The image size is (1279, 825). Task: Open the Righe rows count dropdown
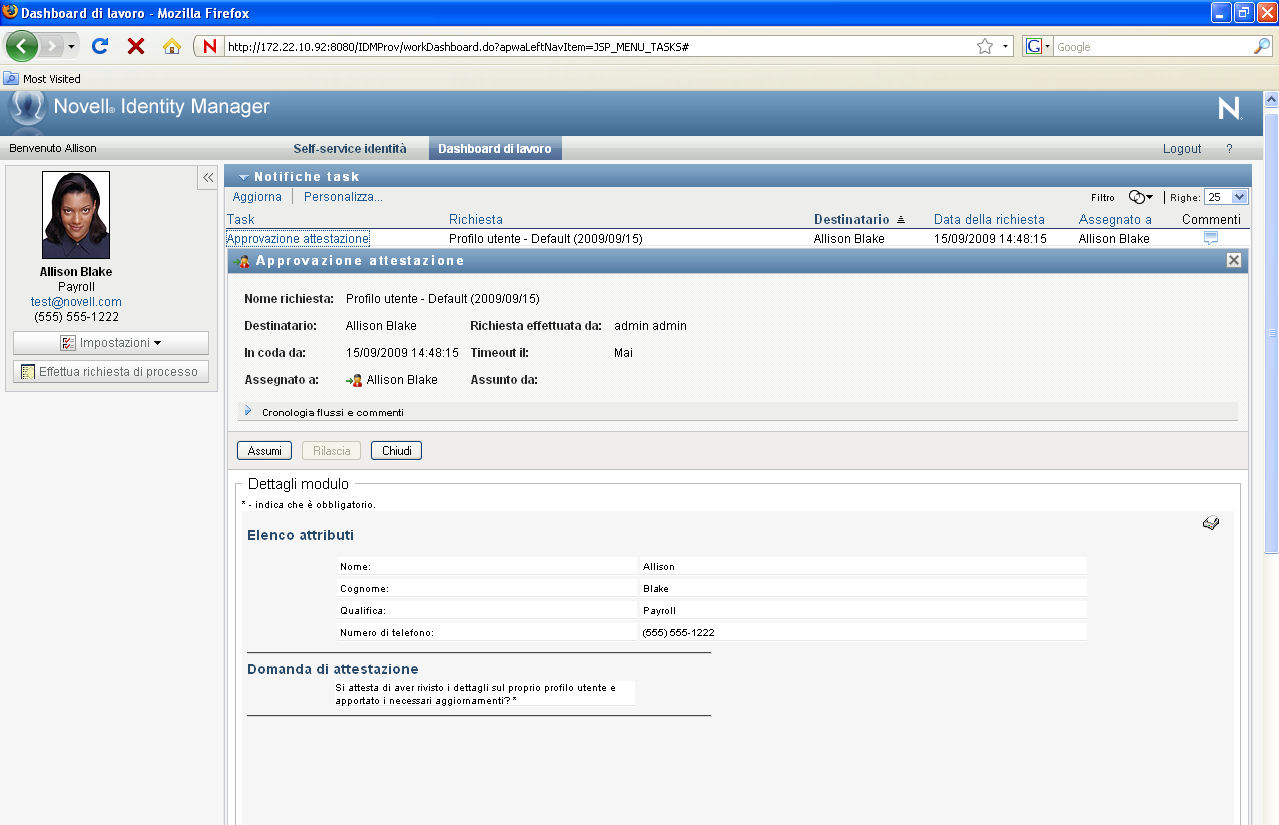pos(1226,197)
